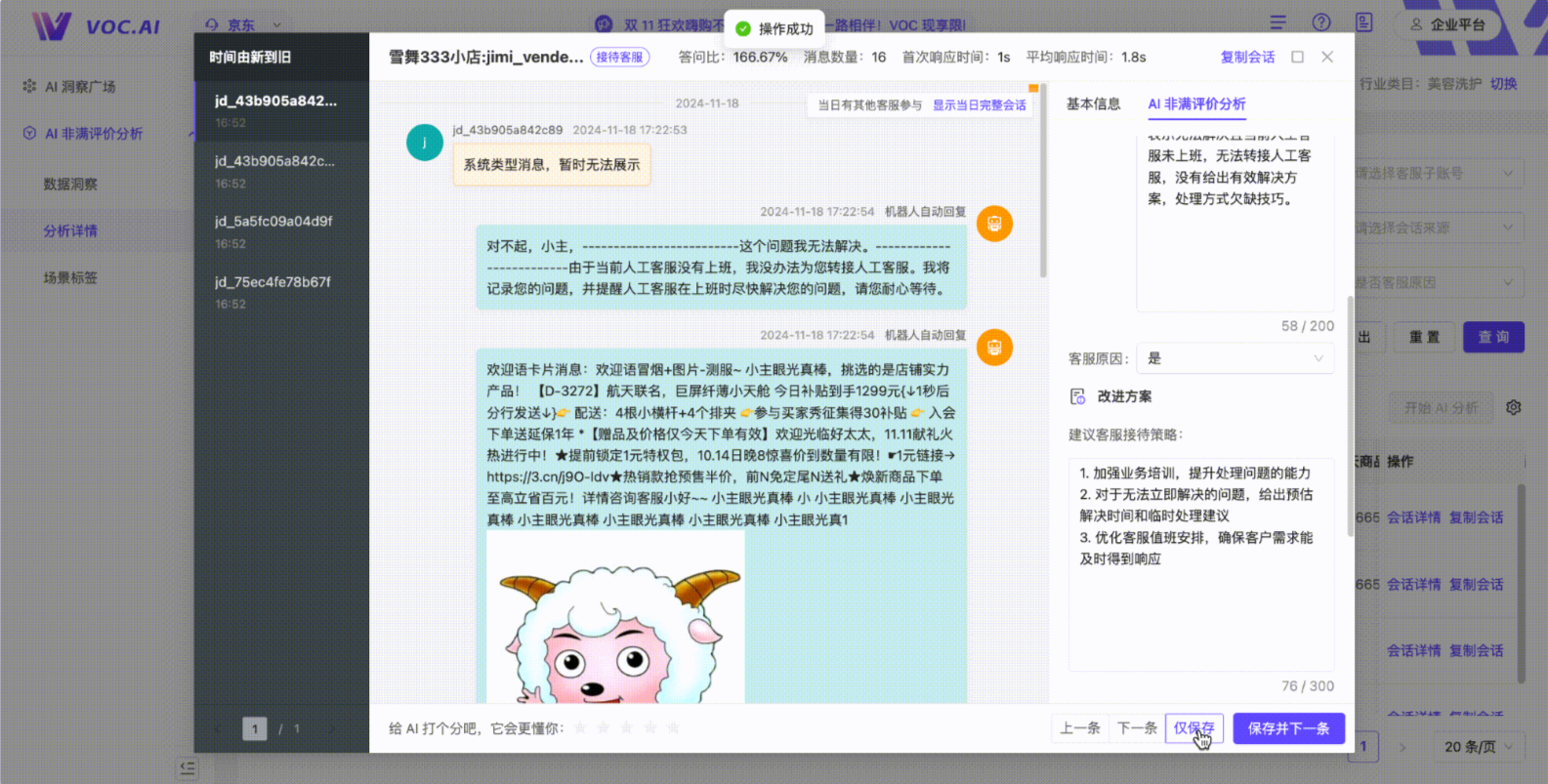Click third row 复制会话 link
Screen dimensions: 1548x784
(x=1476, y=651)
